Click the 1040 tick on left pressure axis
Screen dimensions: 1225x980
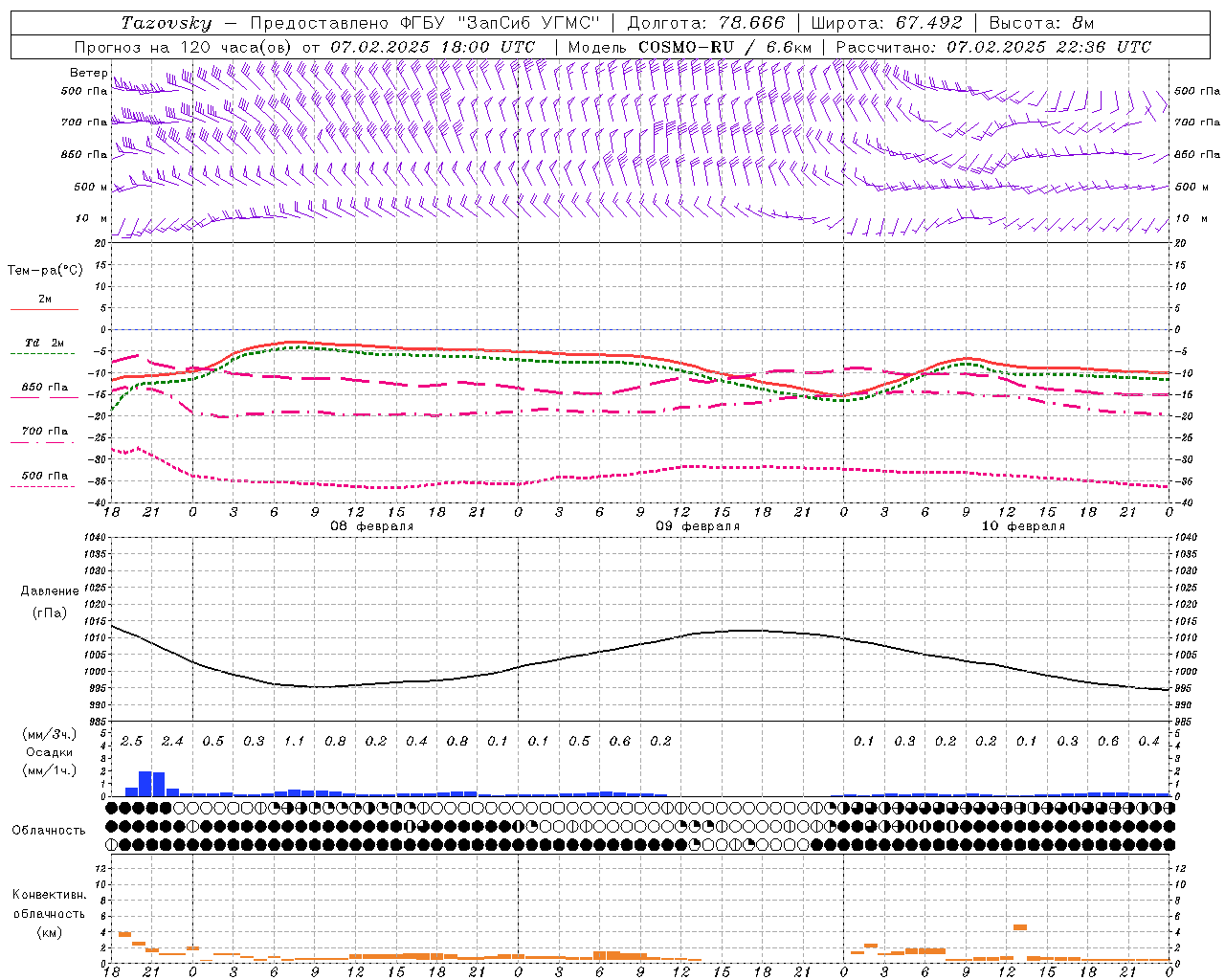coord(94,538)
